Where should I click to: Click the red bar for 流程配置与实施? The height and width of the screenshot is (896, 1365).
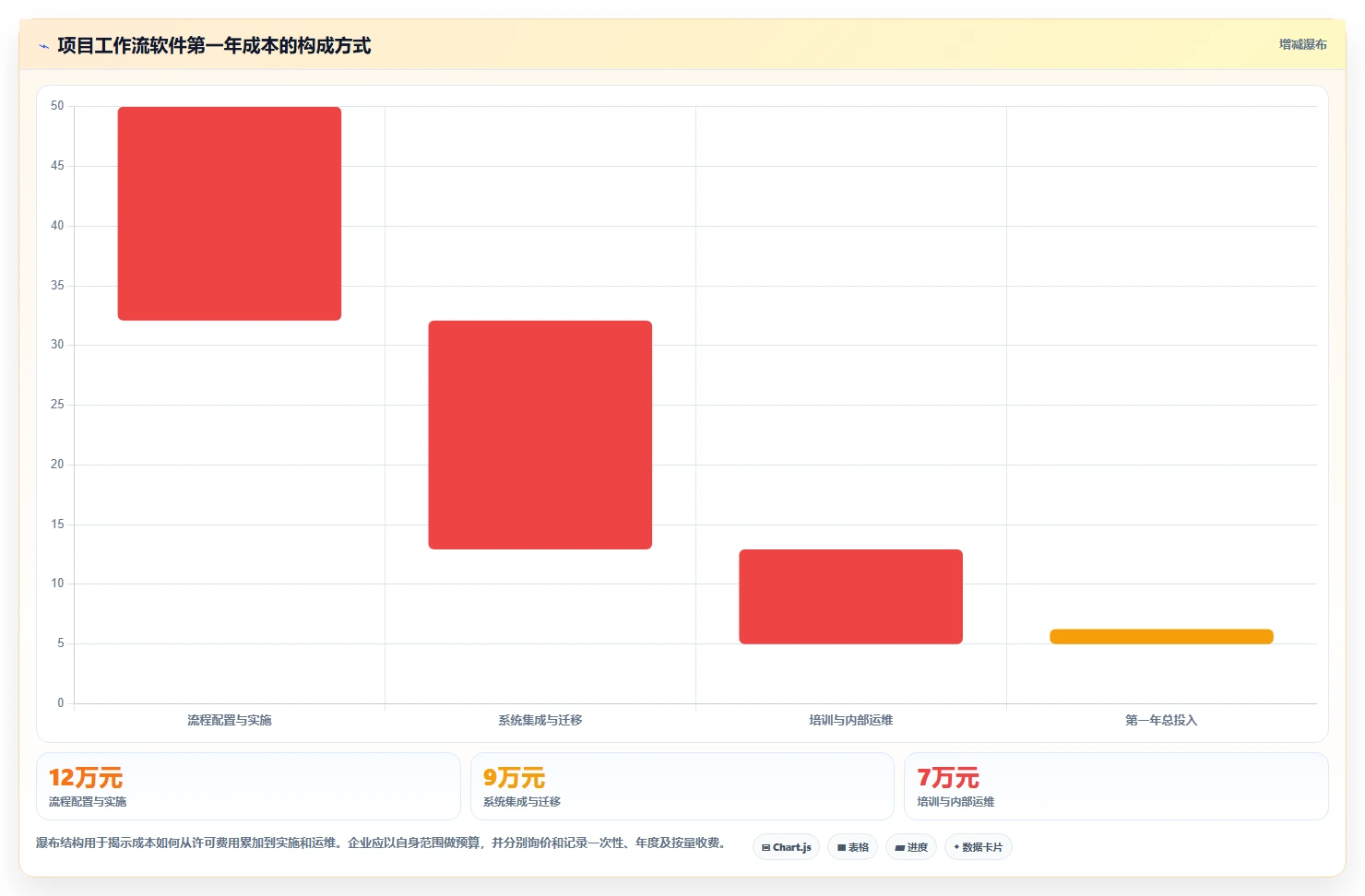(x=230, y=214)
